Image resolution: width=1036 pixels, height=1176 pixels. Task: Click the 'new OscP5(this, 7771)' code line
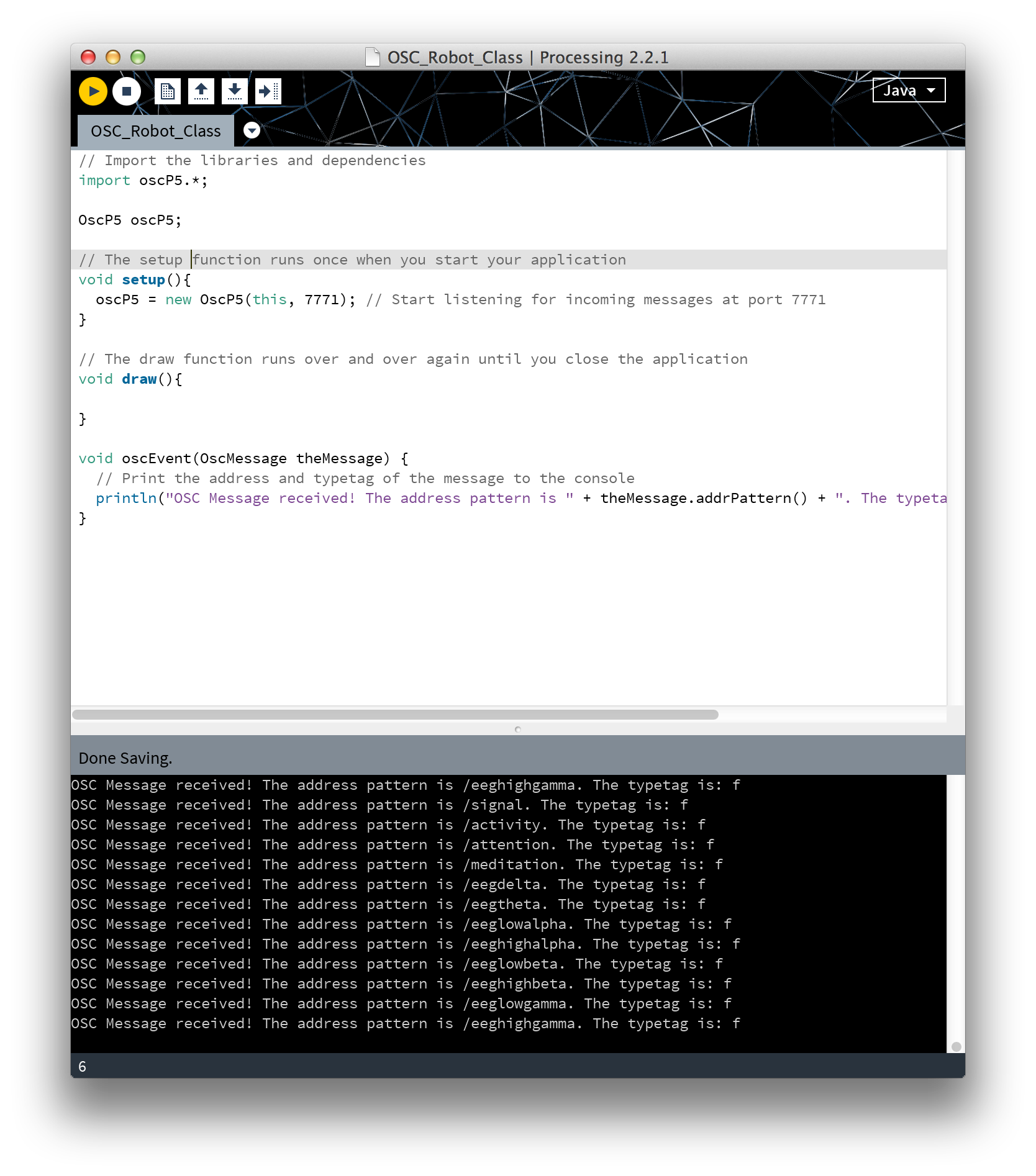(x=226, y=299)
